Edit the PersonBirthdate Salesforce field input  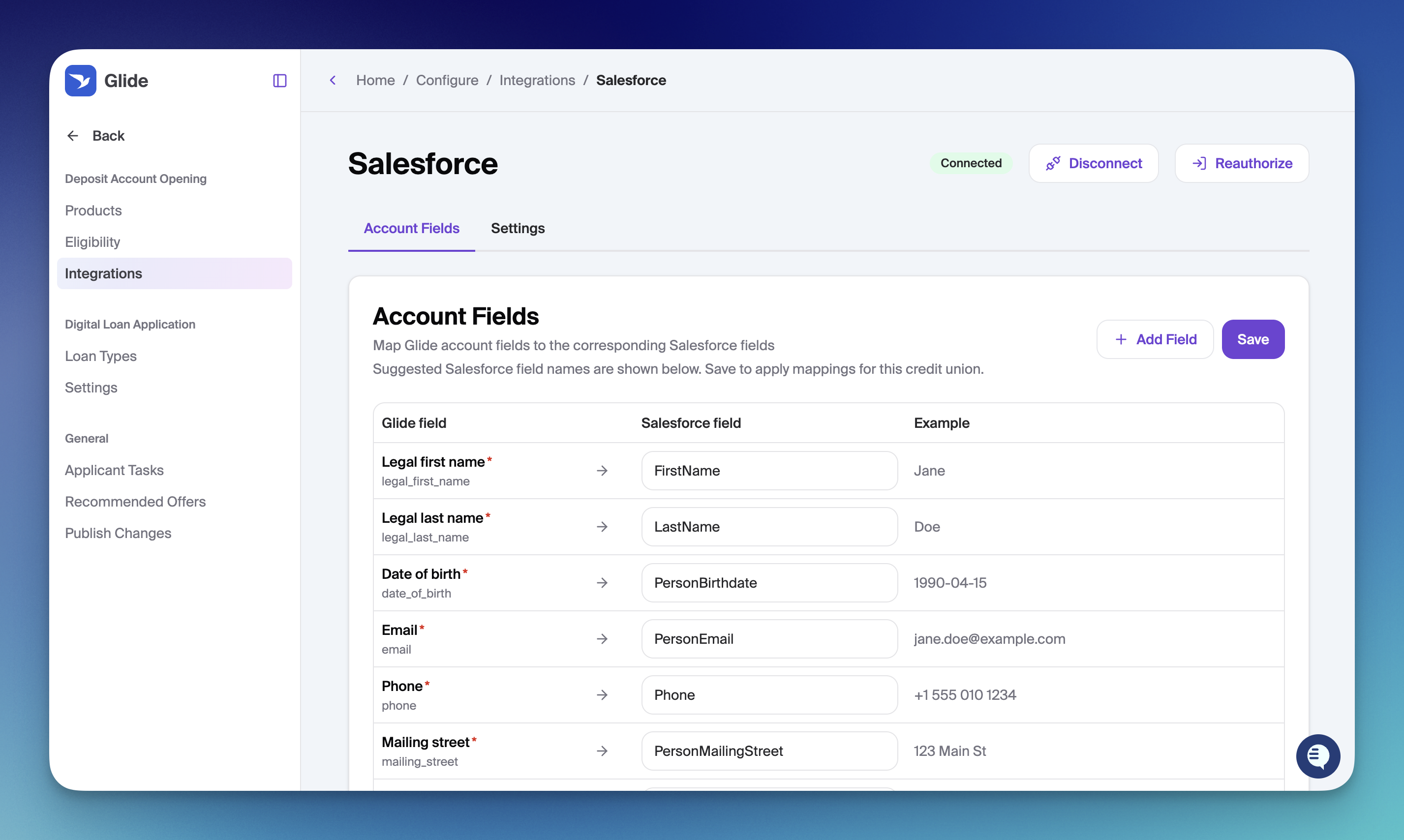coord(769,583)
